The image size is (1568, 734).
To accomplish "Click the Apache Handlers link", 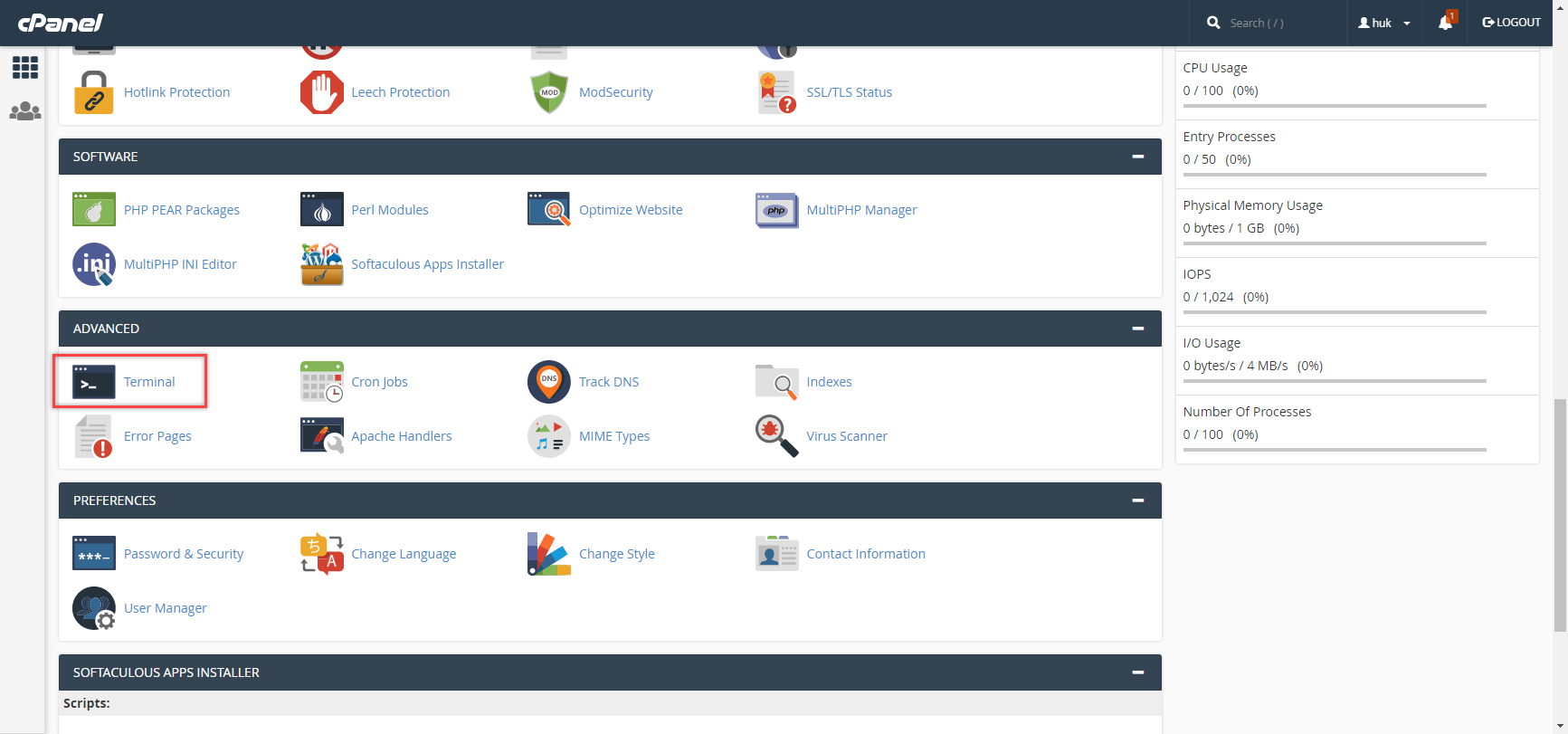I will tap(402, 436).
